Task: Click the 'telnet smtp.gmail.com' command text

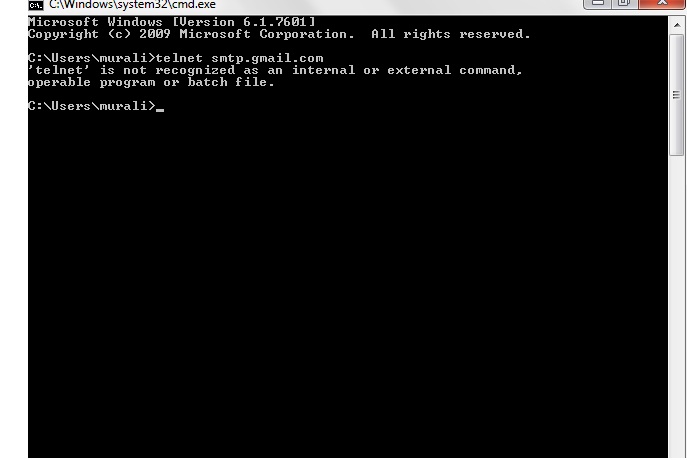Action: pos(239,58)
